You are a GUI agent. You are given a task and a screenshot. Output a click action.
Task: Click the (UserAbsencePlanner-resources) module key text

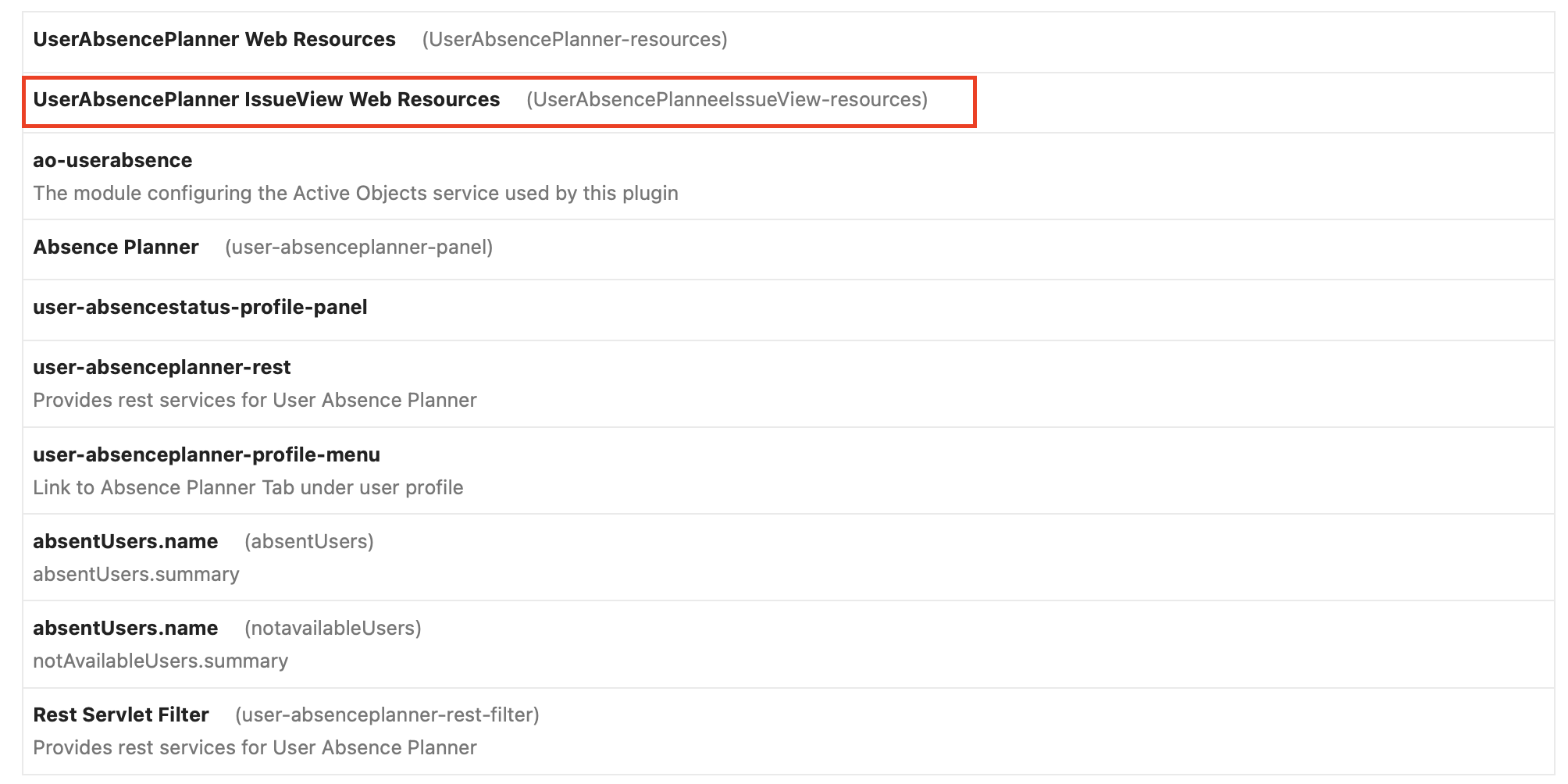click(575, 40)
